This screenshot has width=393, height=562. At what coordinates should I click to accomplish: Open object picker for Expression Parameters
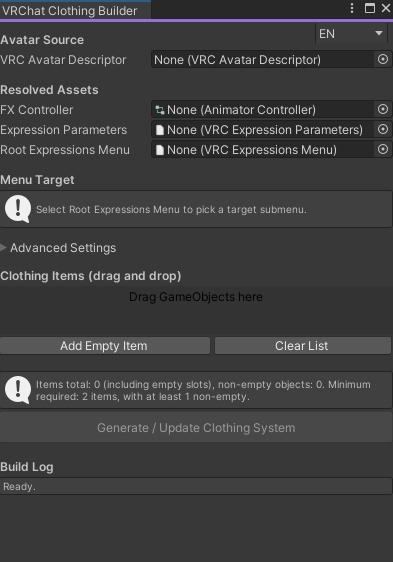[x=383, y=129]
